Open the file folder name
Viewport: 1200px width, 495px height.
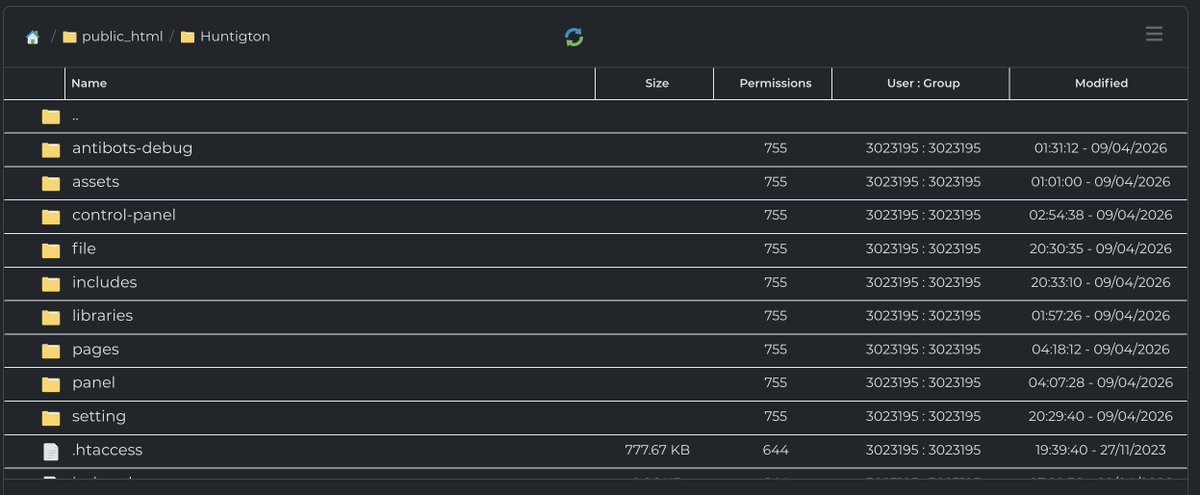(84, 248)
